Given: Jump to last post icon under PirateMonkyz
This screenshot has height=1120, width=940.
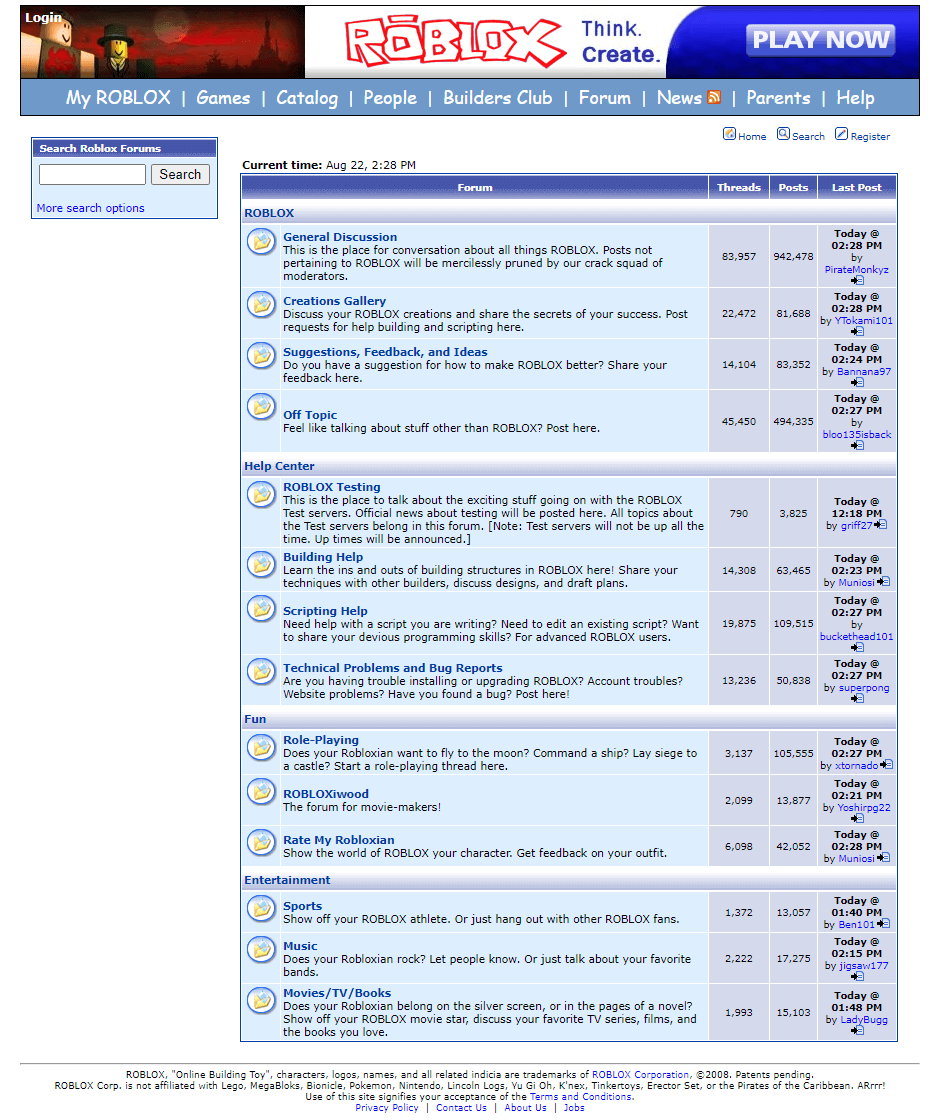Looking at the screenshot, I should pos(857,281).
